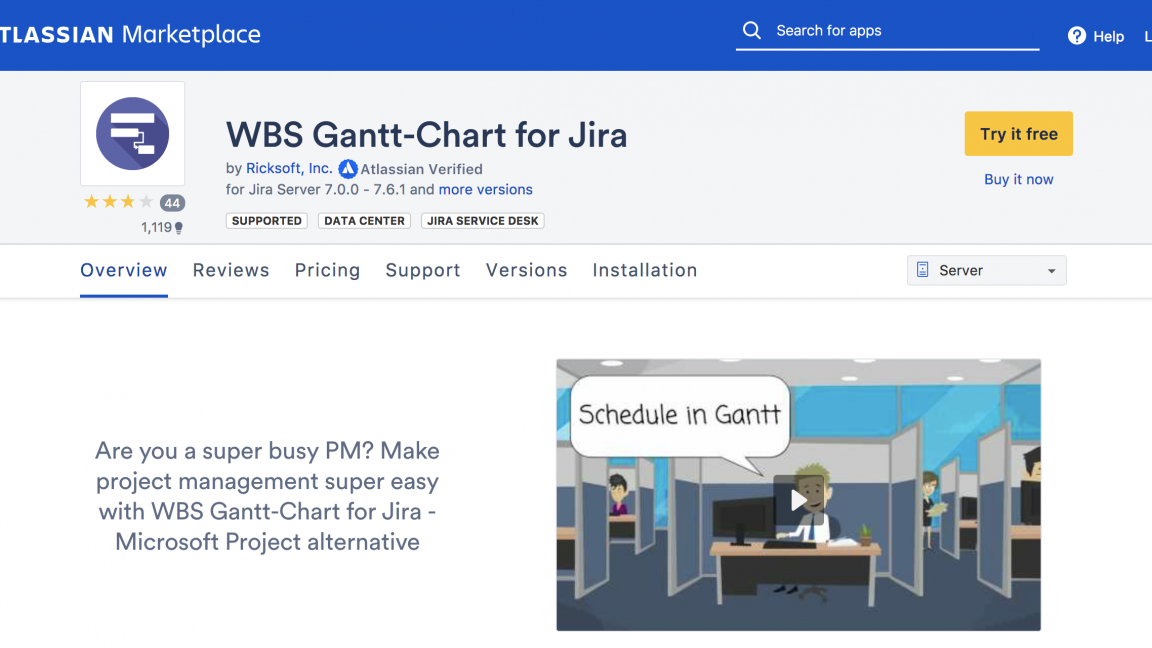The height and width of the screenshot is (648, 1152).
Task: Click the 1,119 installs count
Action: tap(156, 228)
